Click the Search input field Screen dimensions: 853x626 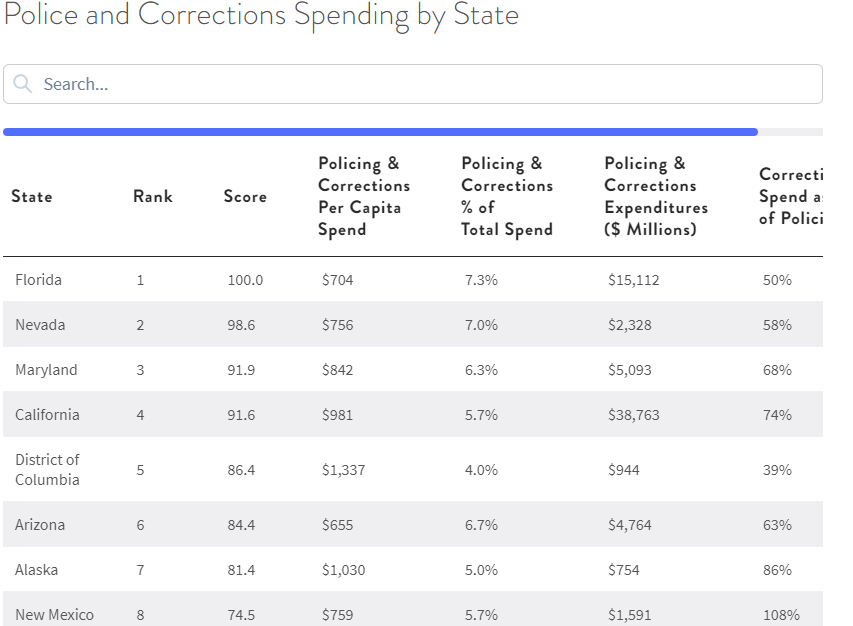point(420,84)
